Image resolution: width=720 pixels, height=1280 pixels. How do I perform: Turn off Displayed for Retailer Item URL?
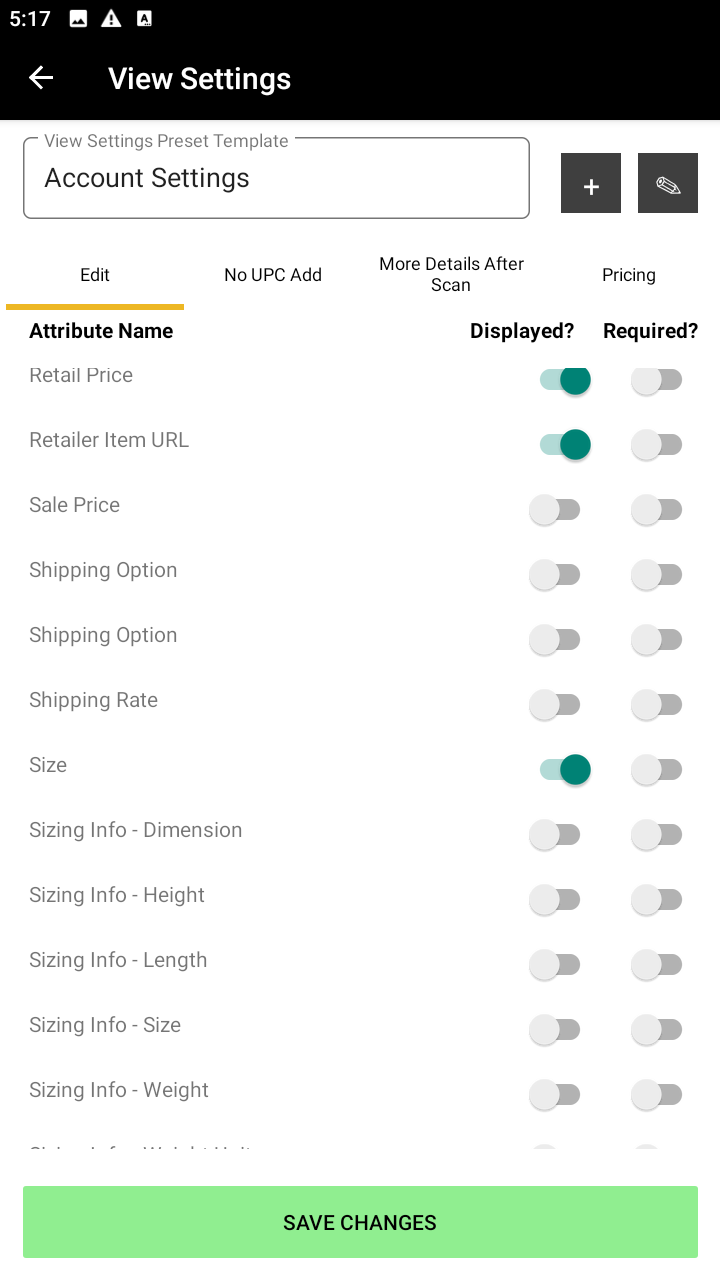pos(565,444)
